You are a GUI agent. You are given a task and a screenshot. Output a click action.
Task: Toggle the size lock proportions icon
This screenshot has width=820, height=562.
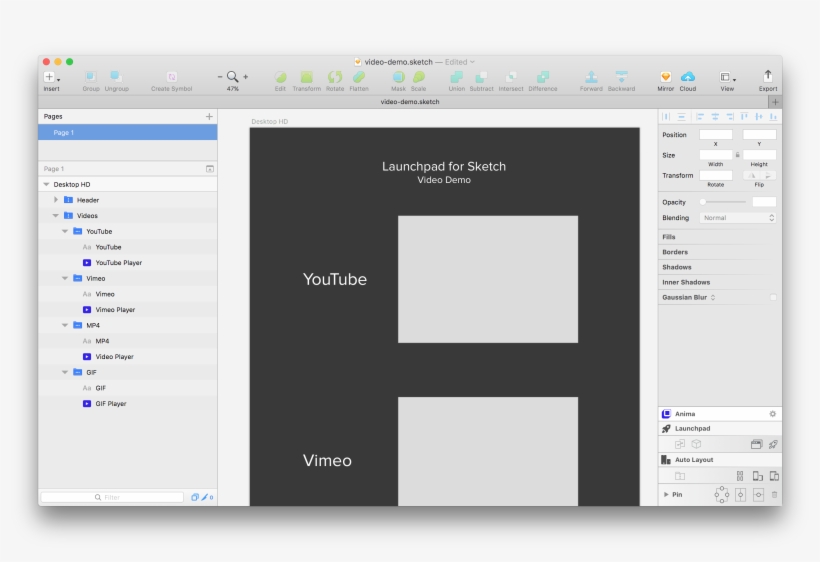pyautogui.click(x=737, y=155)
